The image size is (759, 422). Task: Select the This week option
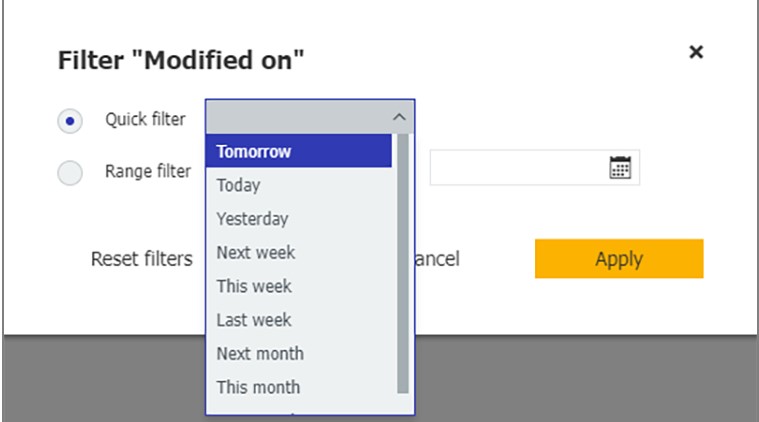point(299,286)
